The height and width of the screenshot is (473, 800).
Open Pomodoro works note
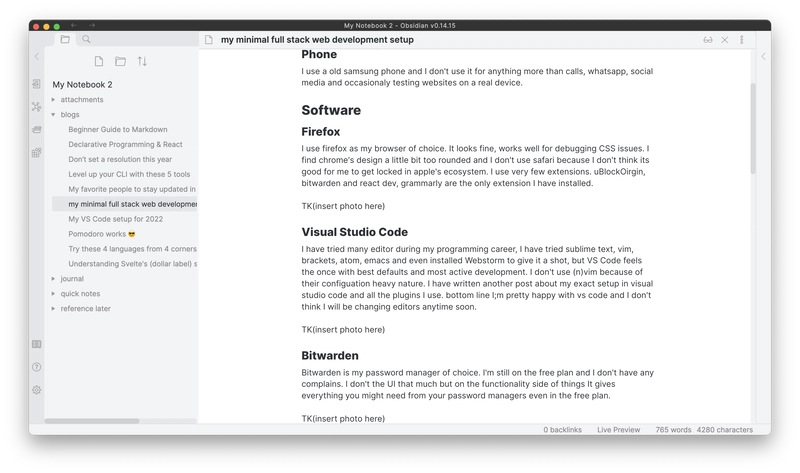point(102,234)
